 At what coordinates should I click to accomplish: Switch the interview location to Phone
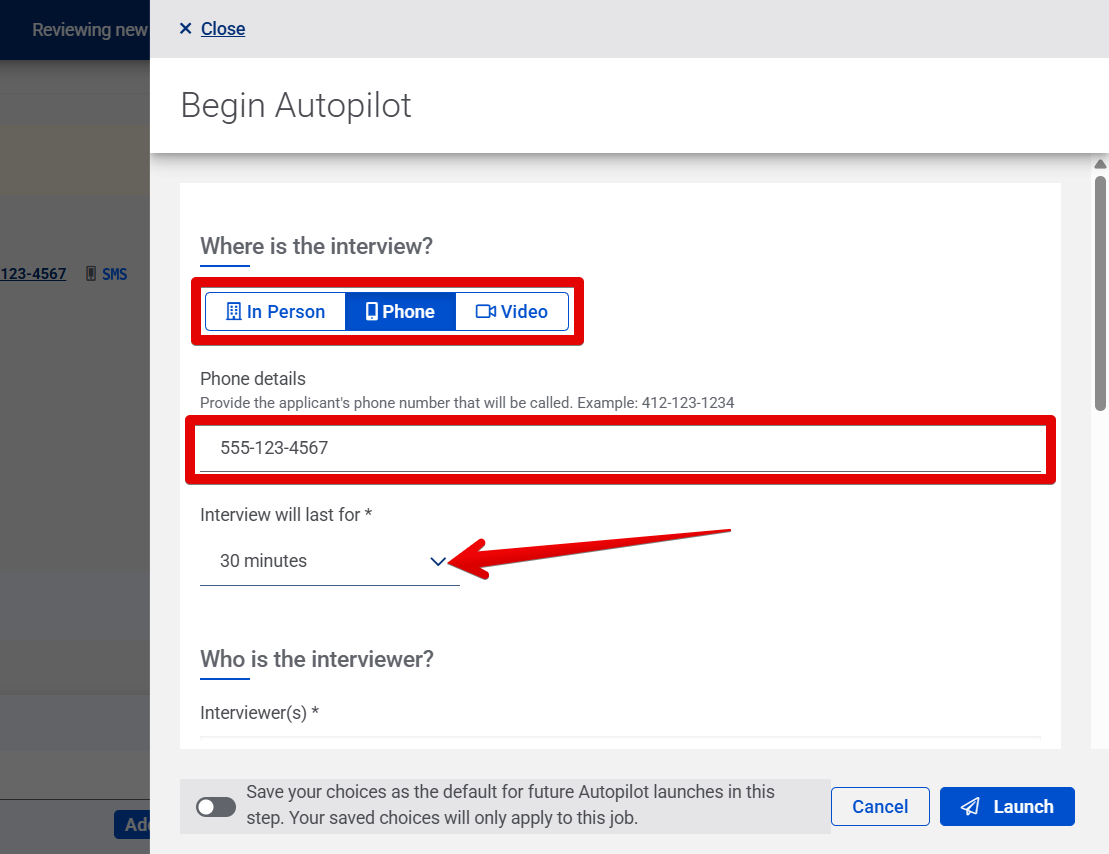[x=400, y=311]
